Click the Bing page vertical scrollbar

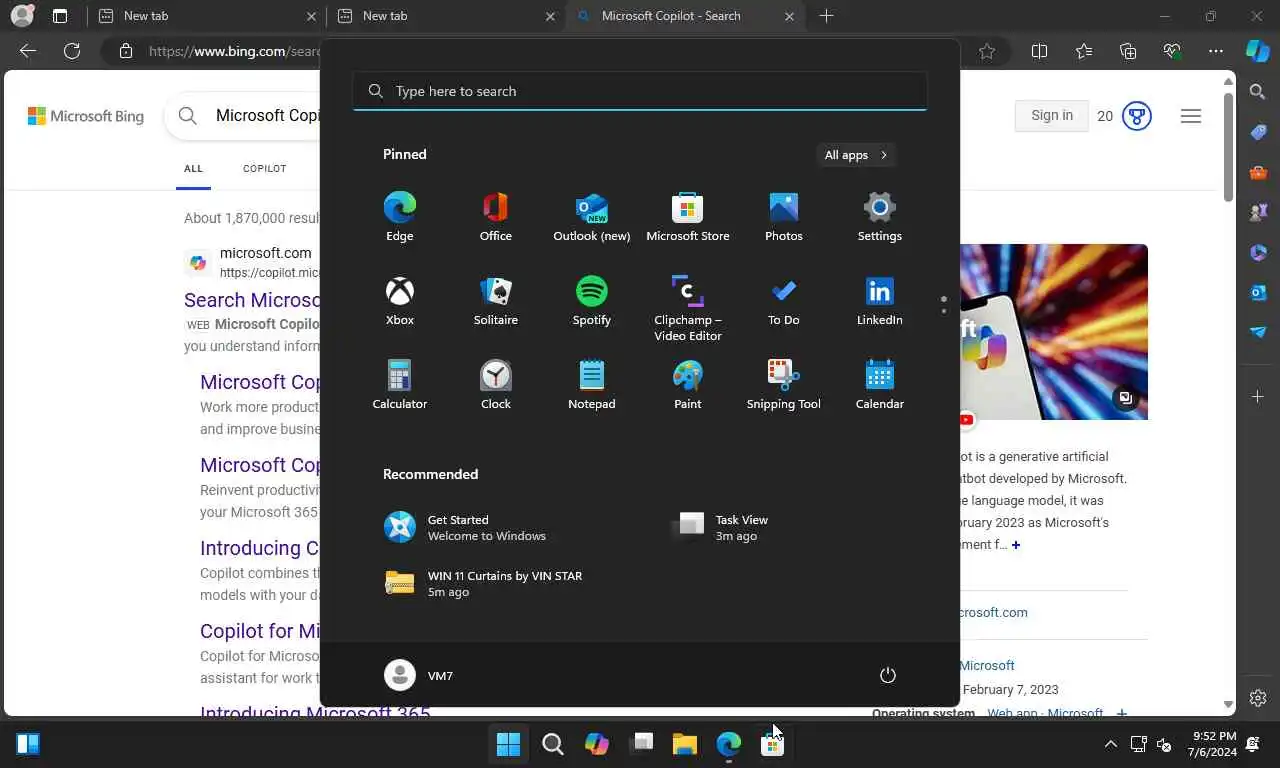pyautogui.click(x=1229, y=146)
